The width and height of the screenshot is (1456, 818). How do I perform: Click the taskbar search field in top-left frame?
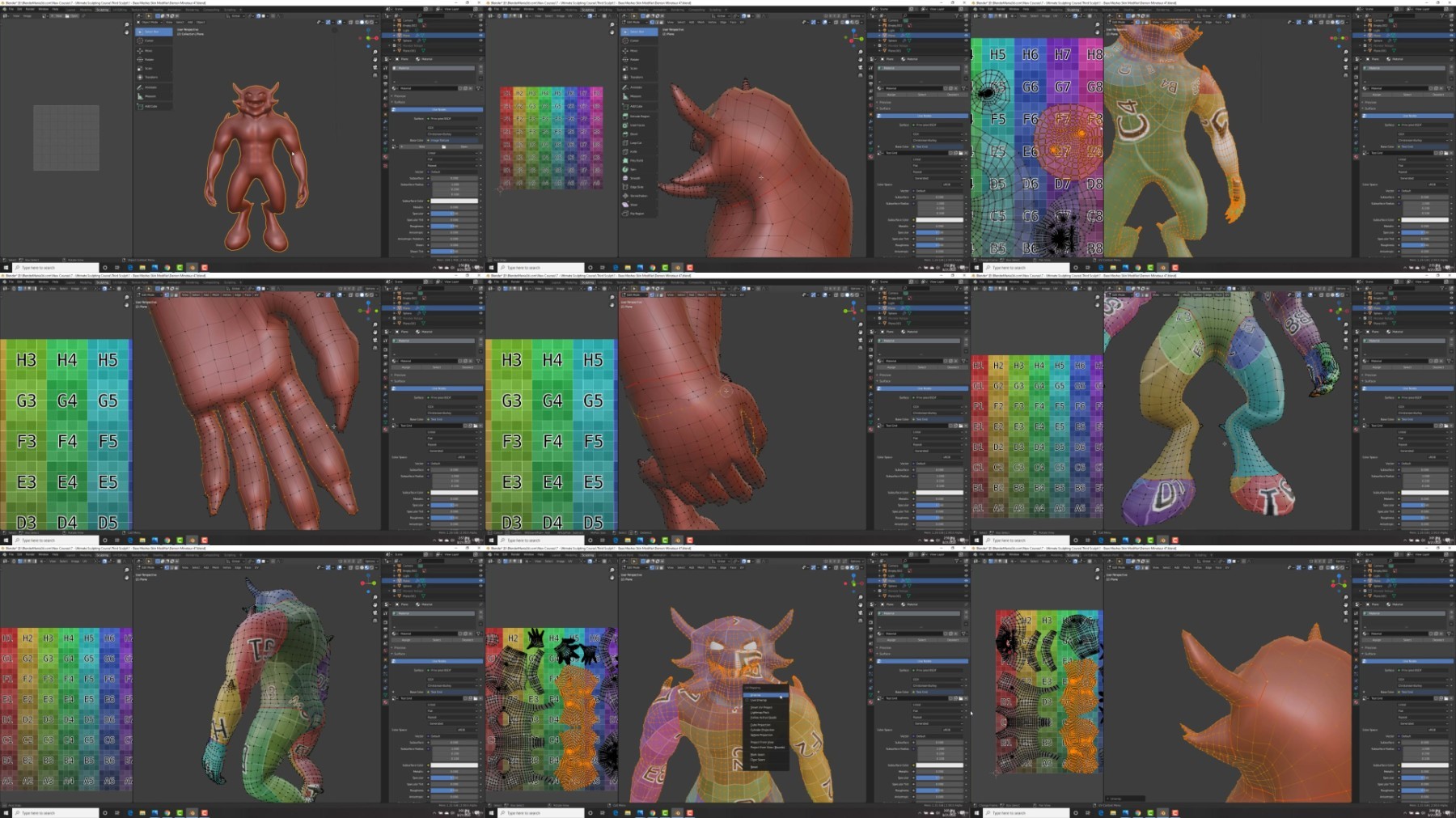pos(55,267)
